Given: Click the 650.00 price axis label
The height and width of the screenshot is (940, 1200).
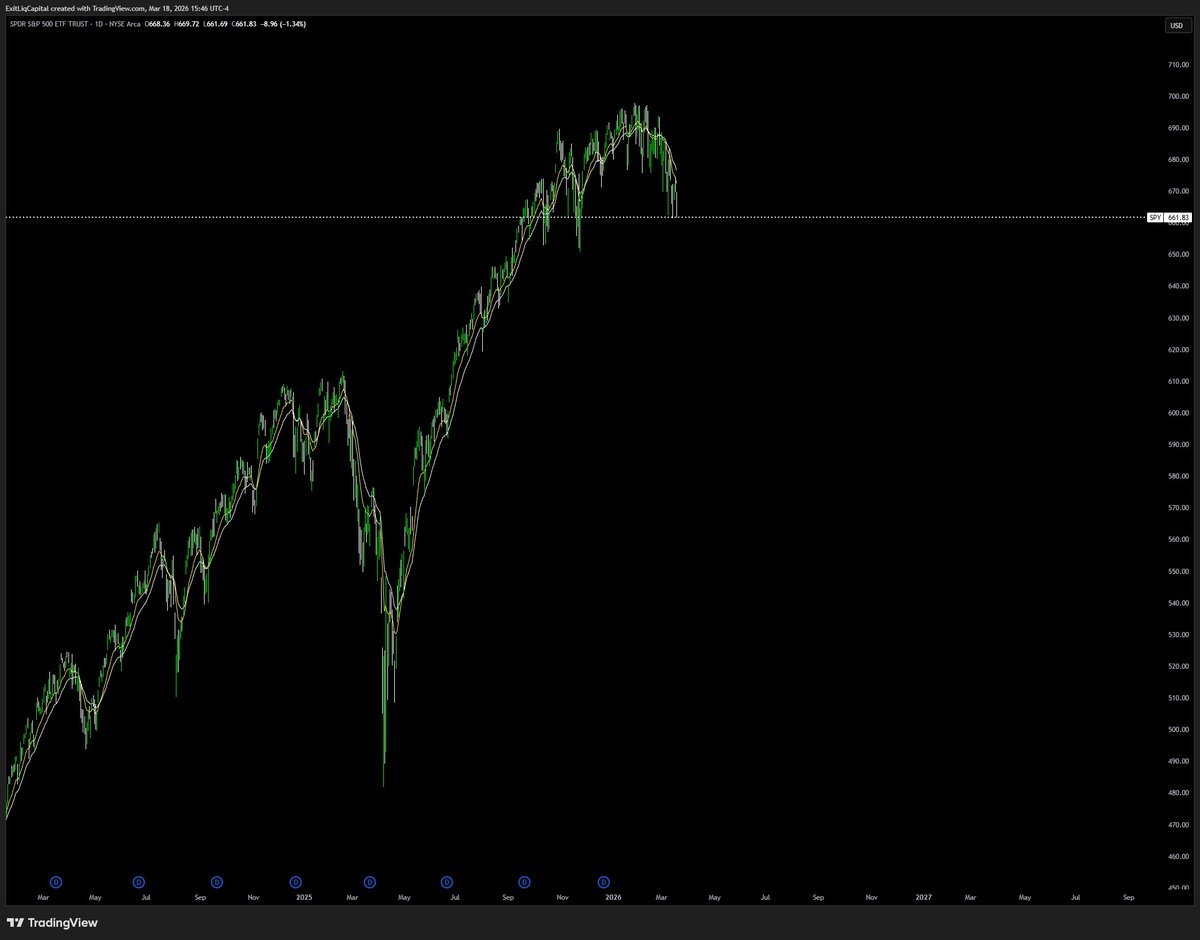Looking at the screenshot, I should (x=1177, y=255).
